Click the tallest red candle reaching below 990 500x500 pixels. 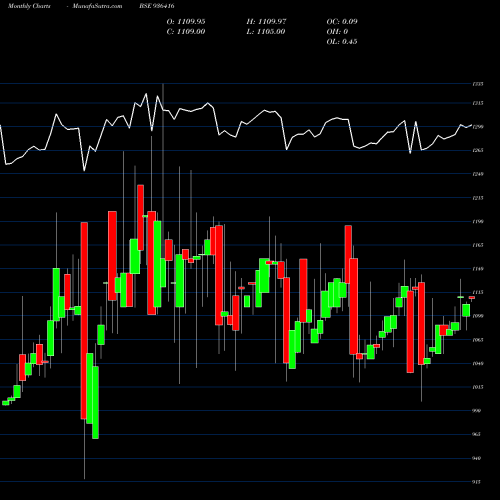point(84,321)
